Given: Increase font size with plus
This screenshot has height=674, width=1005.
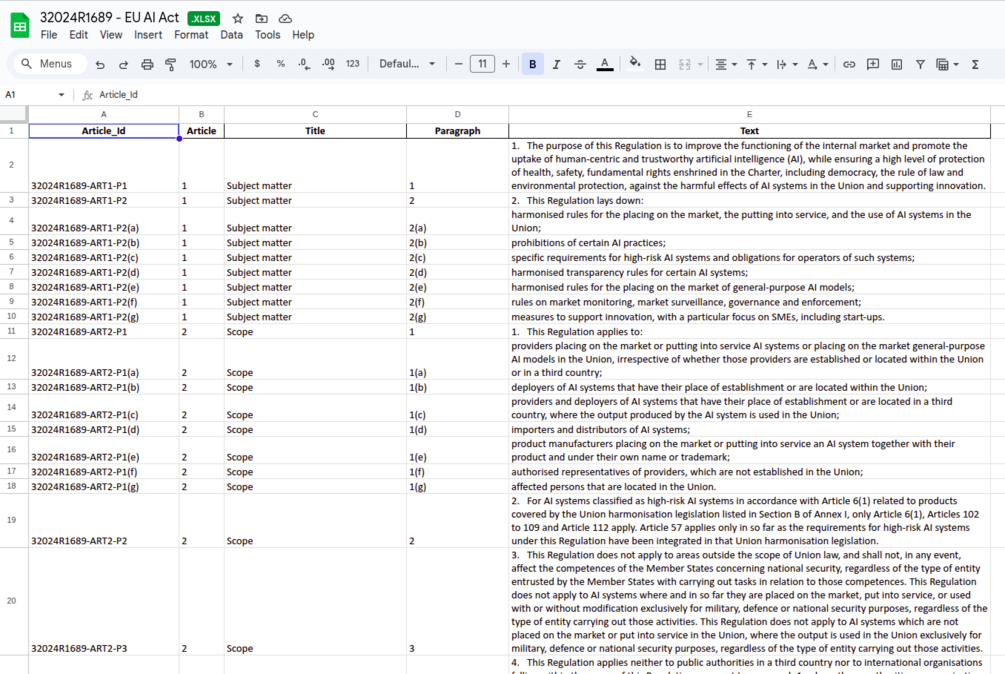Looking at the screenshot, I should pyautogui.click(x=506, y=64).
